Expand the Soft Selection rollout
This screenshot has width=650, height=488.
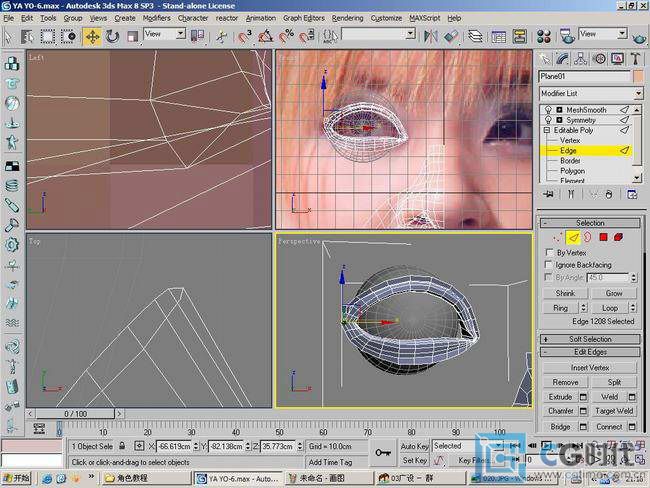[589, 339]
